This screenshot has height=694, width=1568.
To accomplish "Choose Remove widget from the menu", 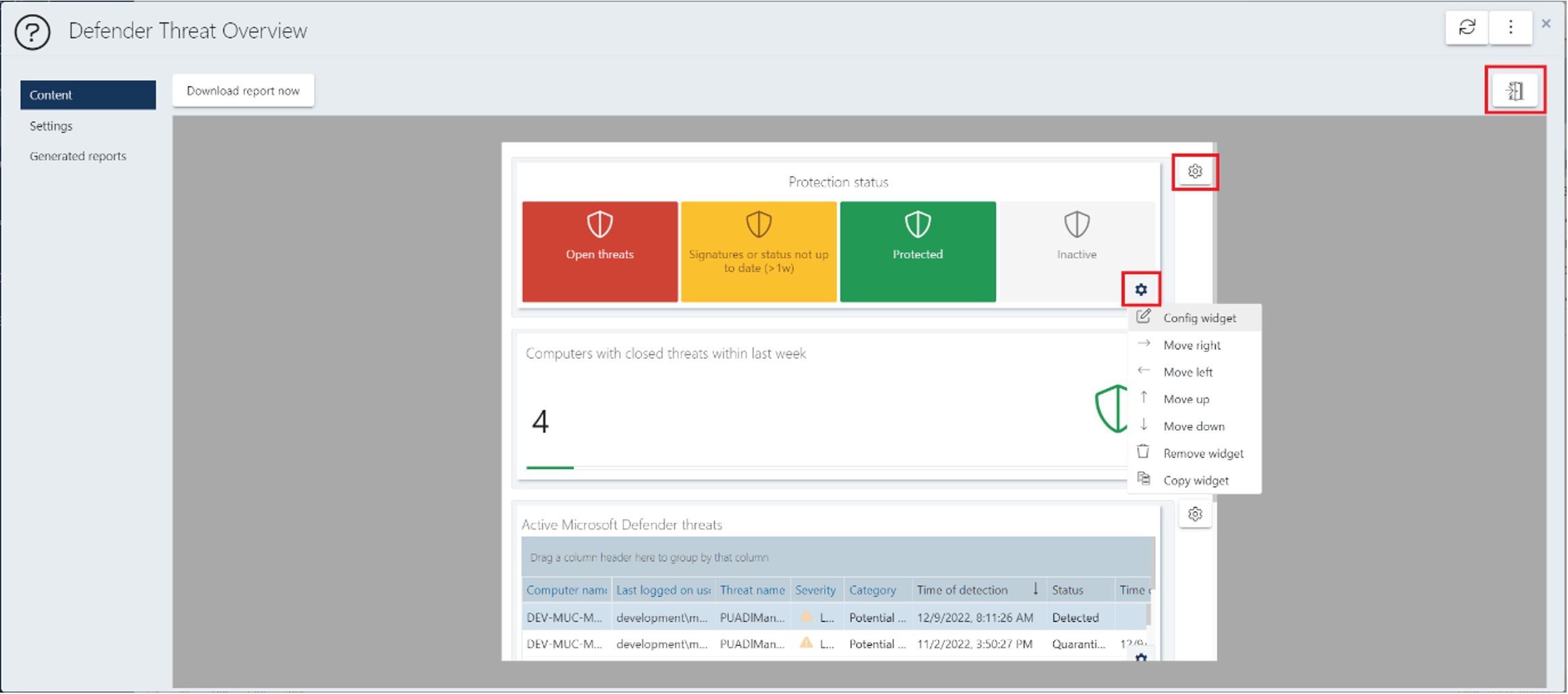I will point(1194,454).
